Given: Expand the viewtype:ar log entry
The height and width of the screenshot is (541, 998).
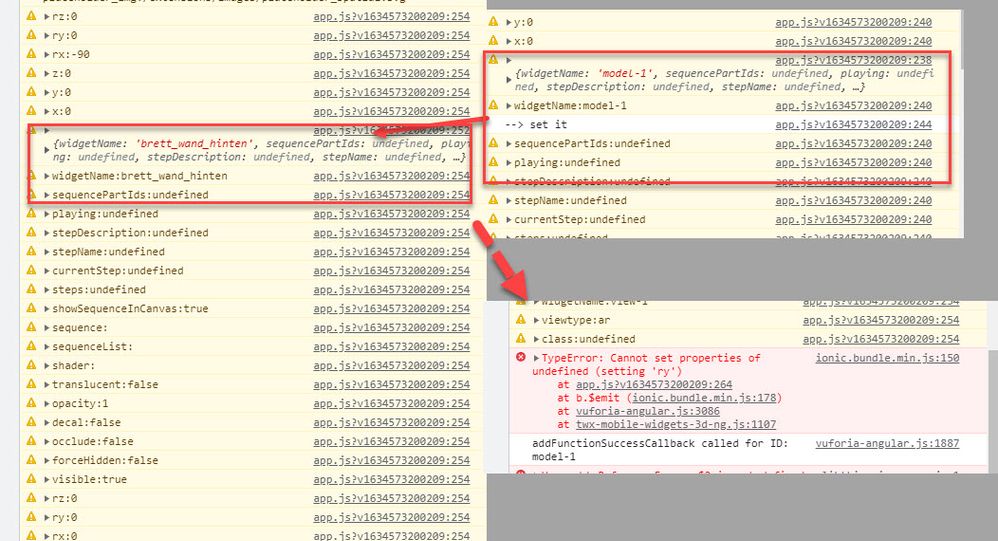Looking at the screenshot, I should (x=536, y=320).
